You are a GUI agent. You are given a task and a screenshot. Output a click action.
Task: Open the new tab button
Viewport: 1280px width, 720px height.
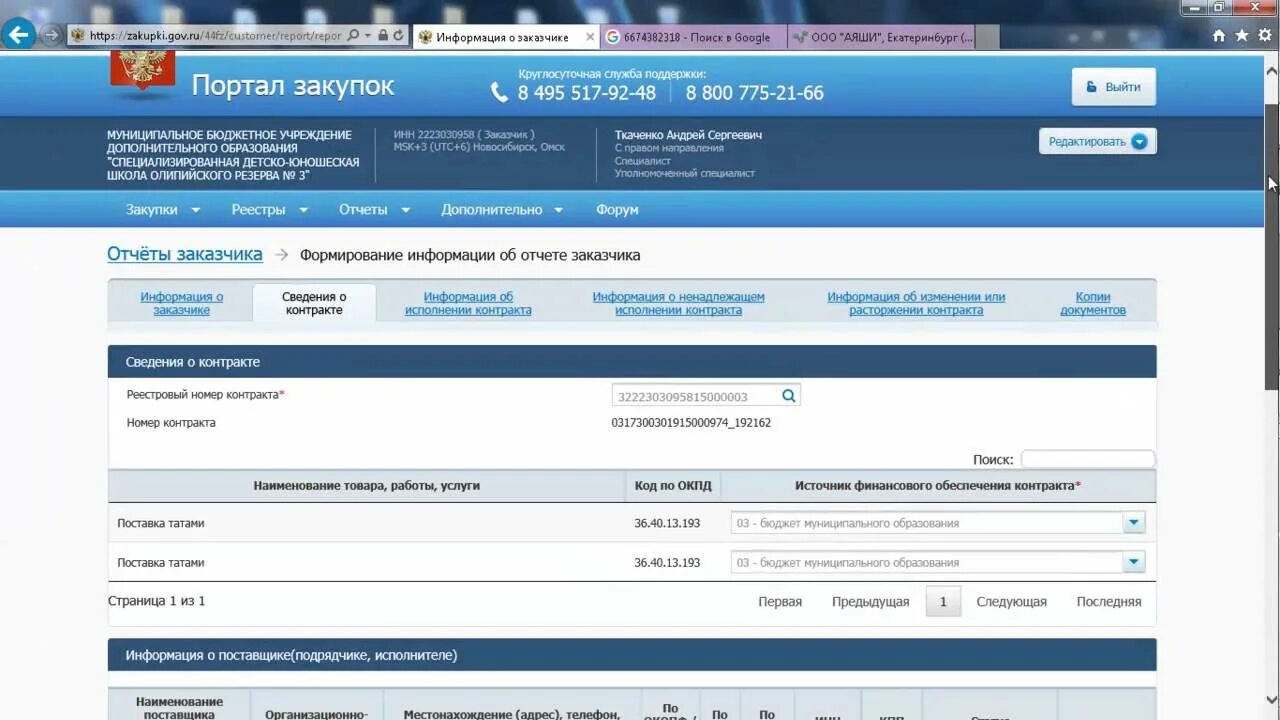point(987,37)
